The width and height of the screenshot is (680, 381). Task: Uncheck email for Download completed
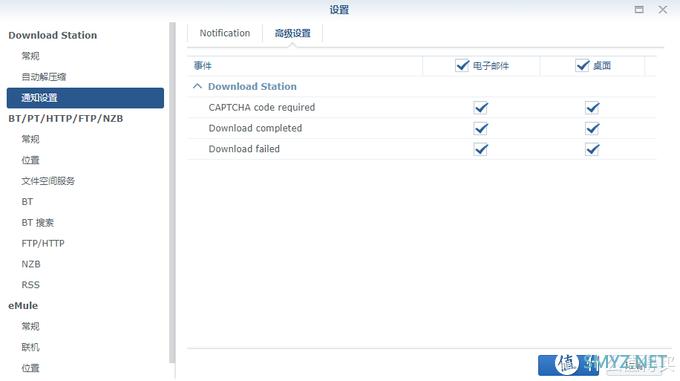click(481, 128)
